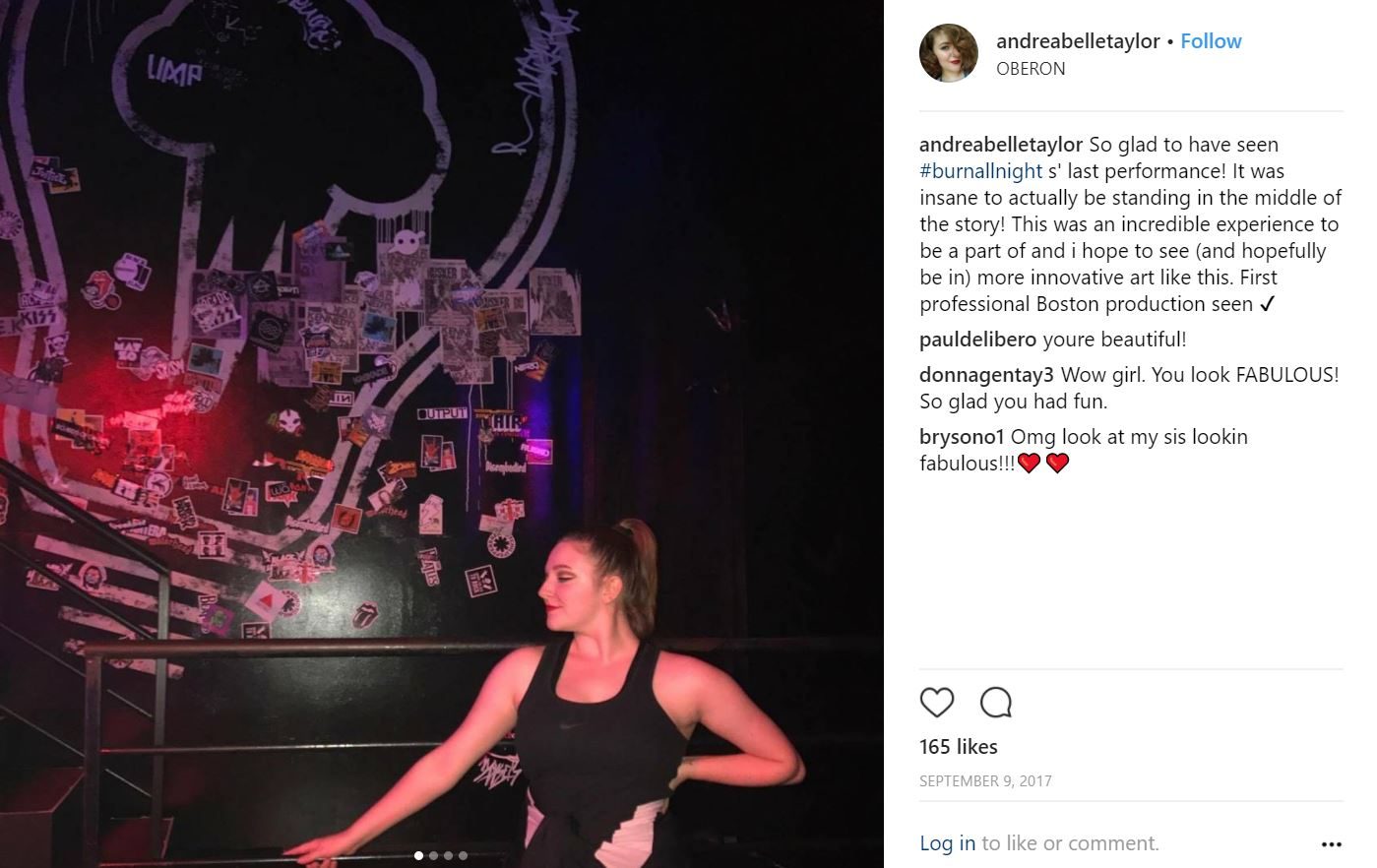The height and width of the screenshot is (868, 1377).
Task: Open brysono1's profile from comment
Action: [962, 437]
